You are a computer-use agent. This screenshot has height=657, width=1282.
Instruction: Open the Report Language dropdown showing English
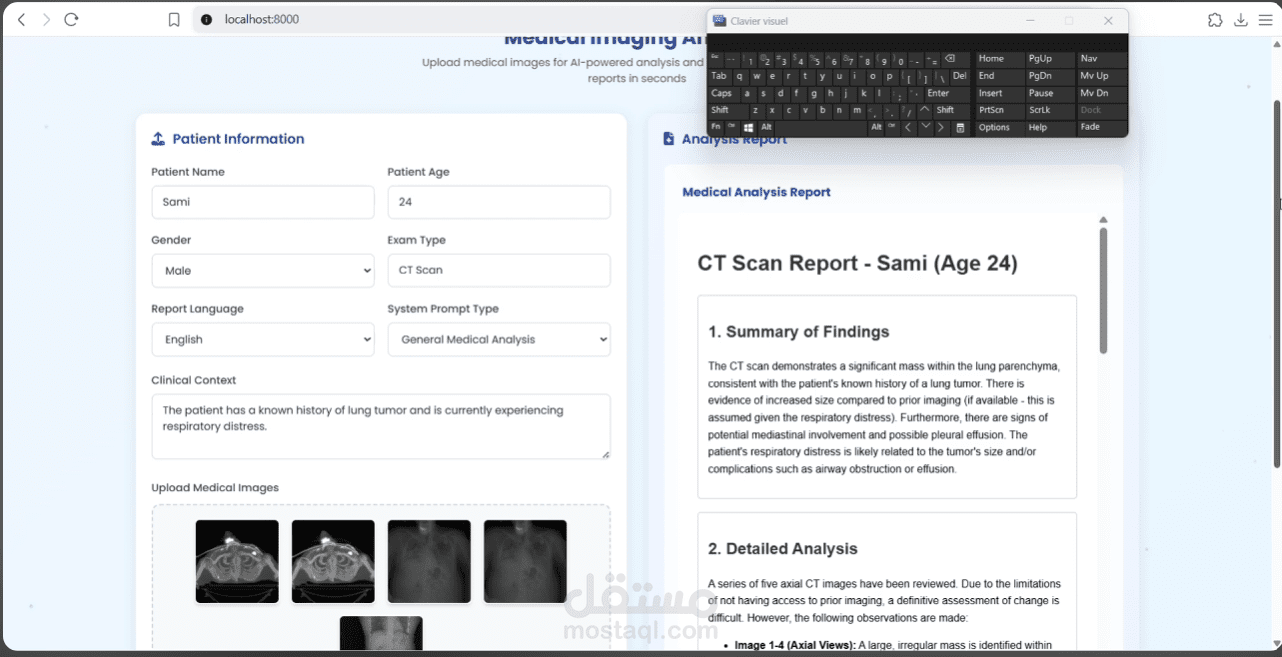263,339
